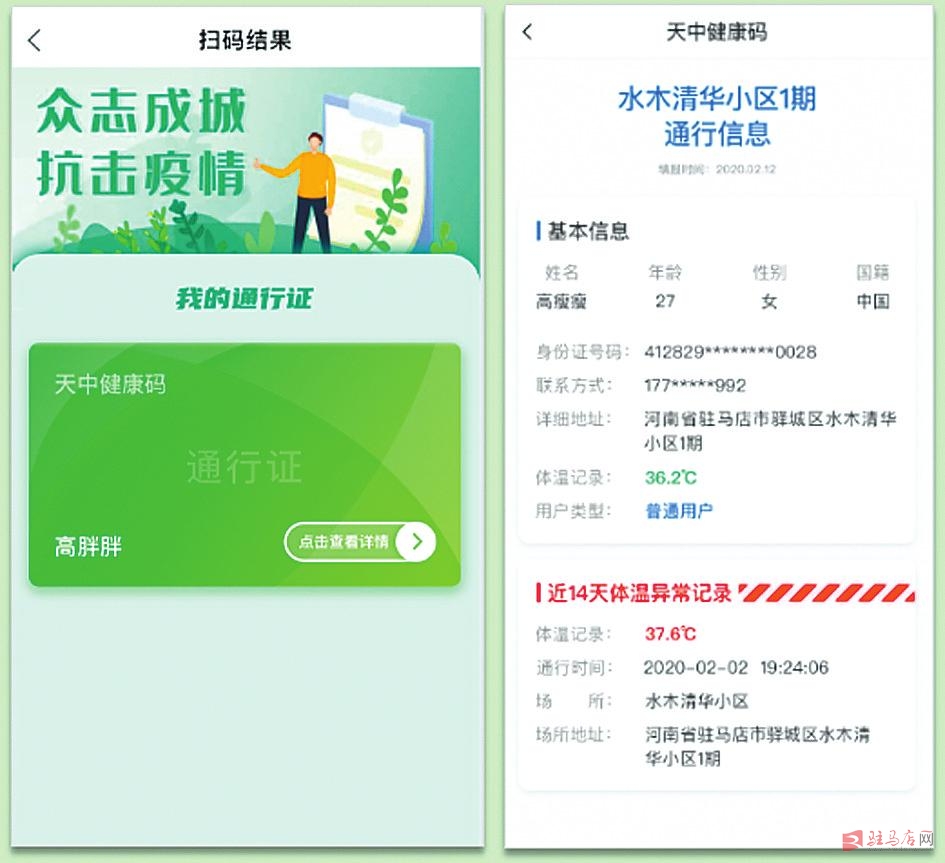This screenshot has height=863, width=945.
Task: Tap 联系方式 label
Action: point(574,385)
